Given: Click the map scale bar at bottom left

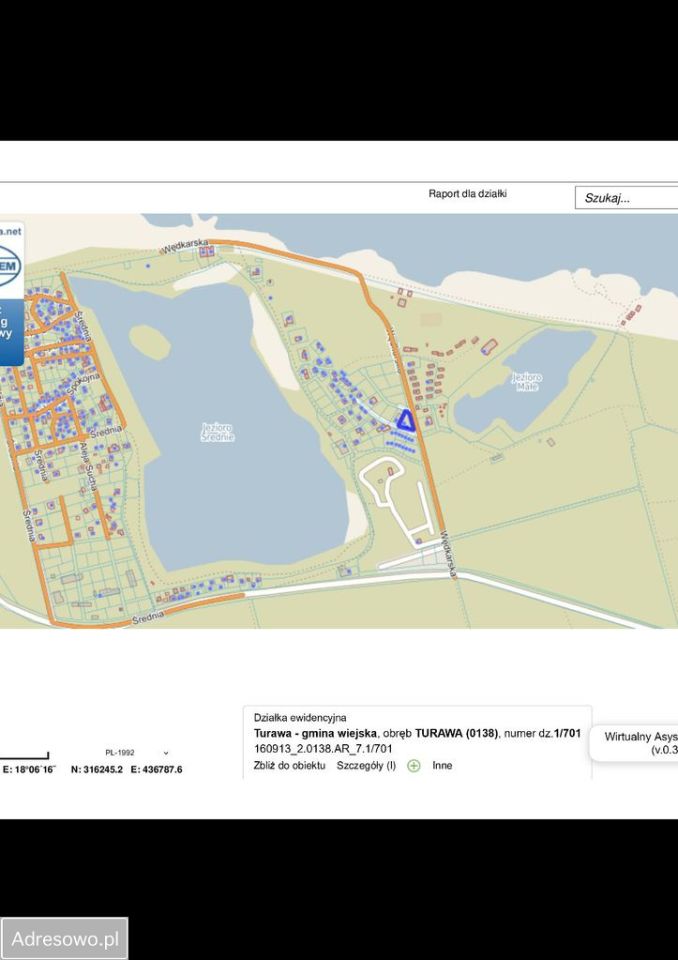Looking at the screenshot, I should point(24,755).
